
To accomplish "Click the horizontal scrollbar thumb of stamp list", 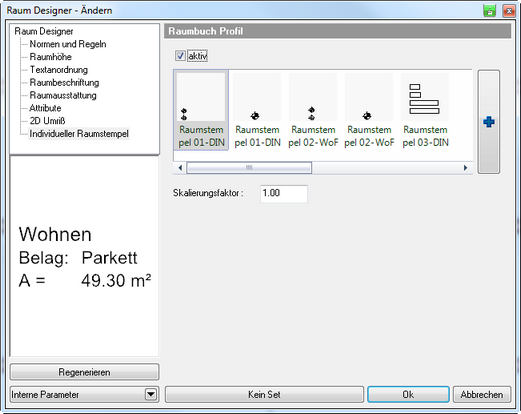I will (249, 168).
